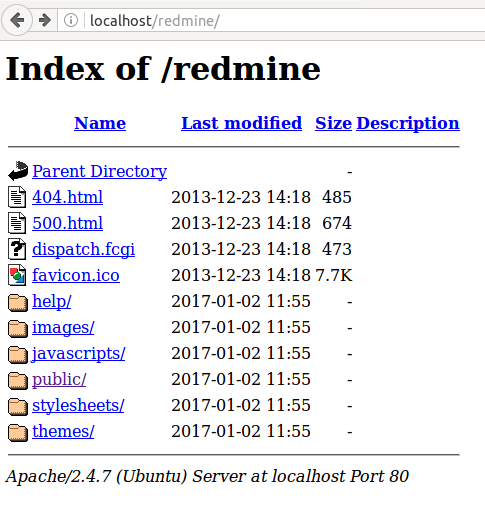Click the public folder icon
This screenshot has height=531, width=485.
18,380
